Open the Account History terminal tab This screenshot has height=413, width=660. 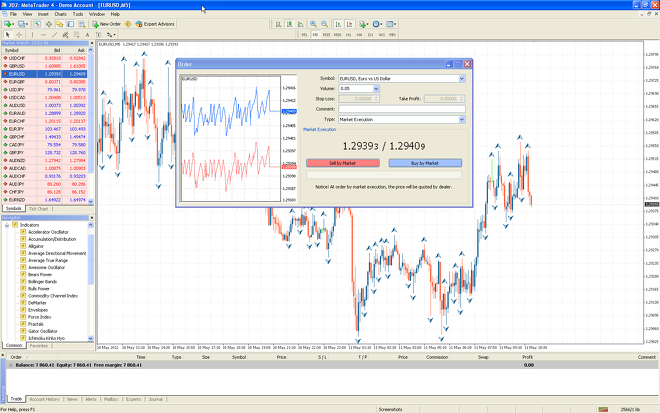point(44,399)
